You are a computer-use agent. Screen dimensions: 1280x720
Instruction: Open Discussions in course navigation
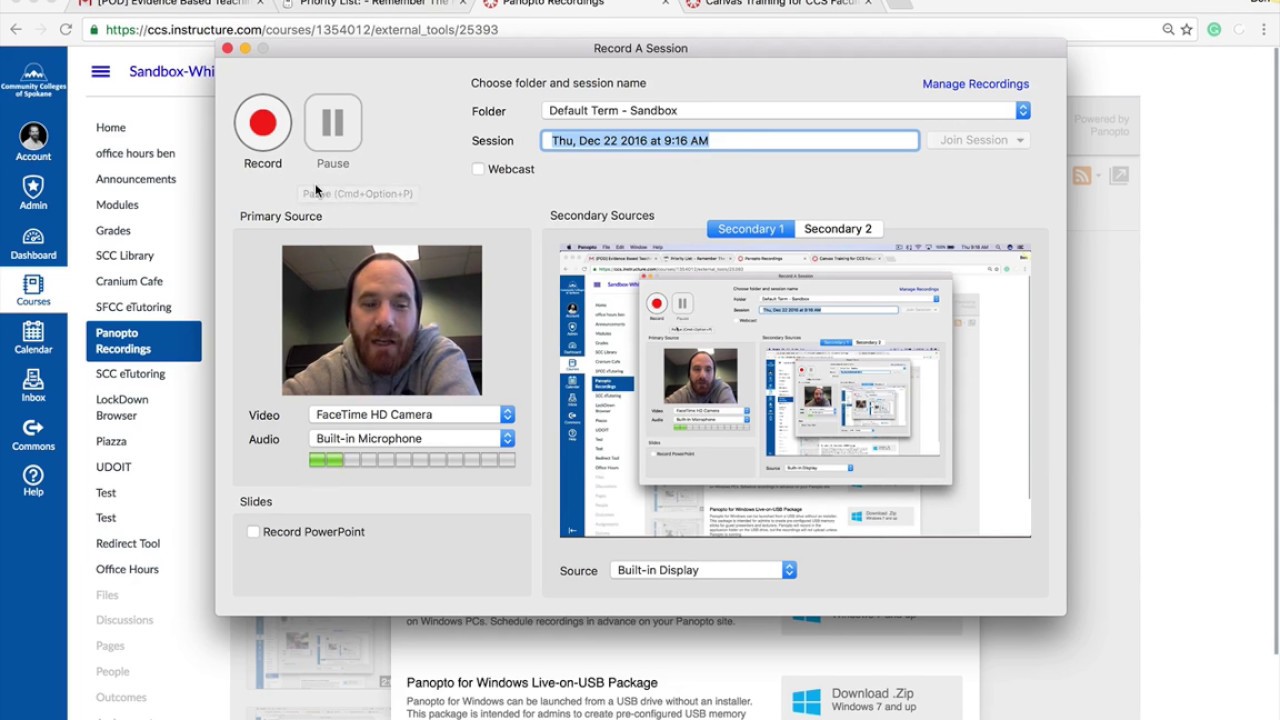click(x=125, y=621)
